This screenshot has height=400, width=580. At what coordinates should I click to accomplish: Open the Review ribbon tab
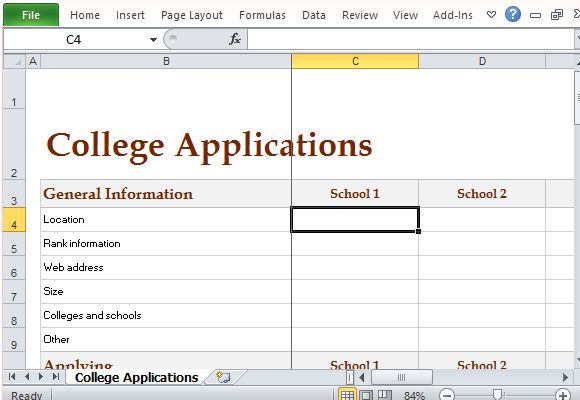(360, 15)
